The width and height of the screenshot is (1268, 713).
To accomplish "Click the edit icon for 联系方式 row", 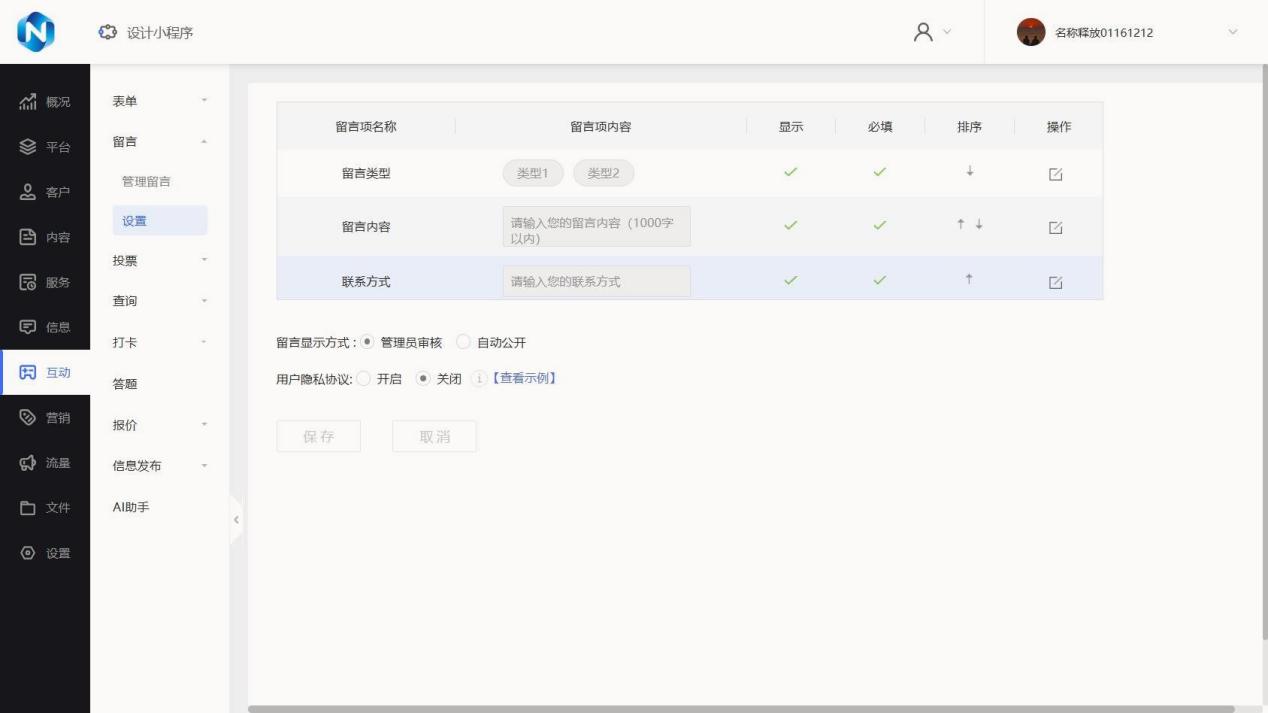I will (x=1055, y=283).
